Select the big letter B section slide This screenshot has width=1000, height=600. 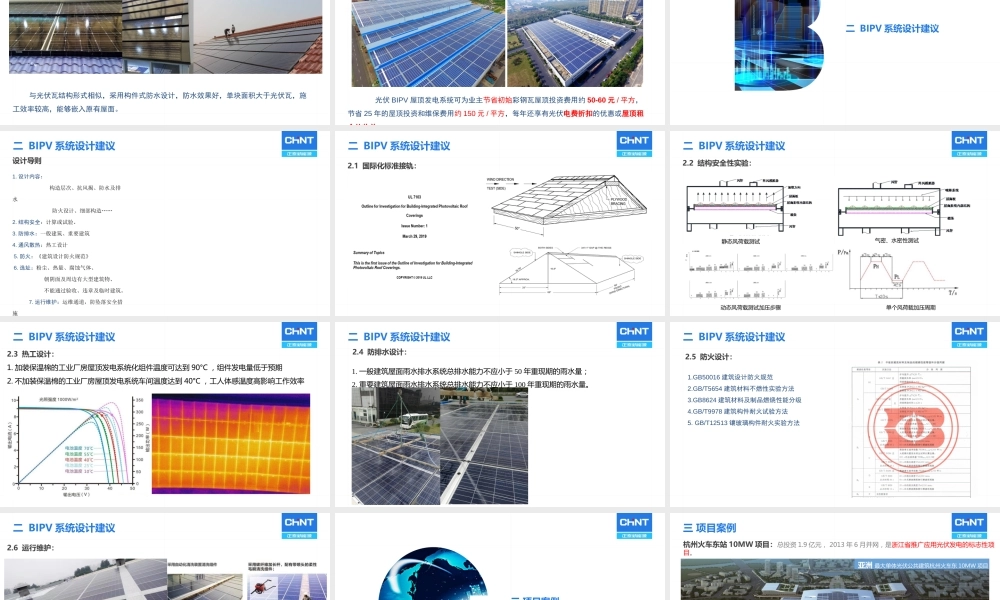click(x=835, y=62)
